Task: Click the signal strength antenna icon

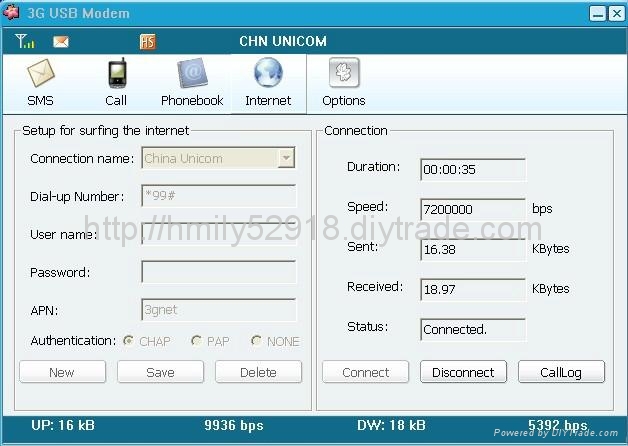Action: pos(24,41)
